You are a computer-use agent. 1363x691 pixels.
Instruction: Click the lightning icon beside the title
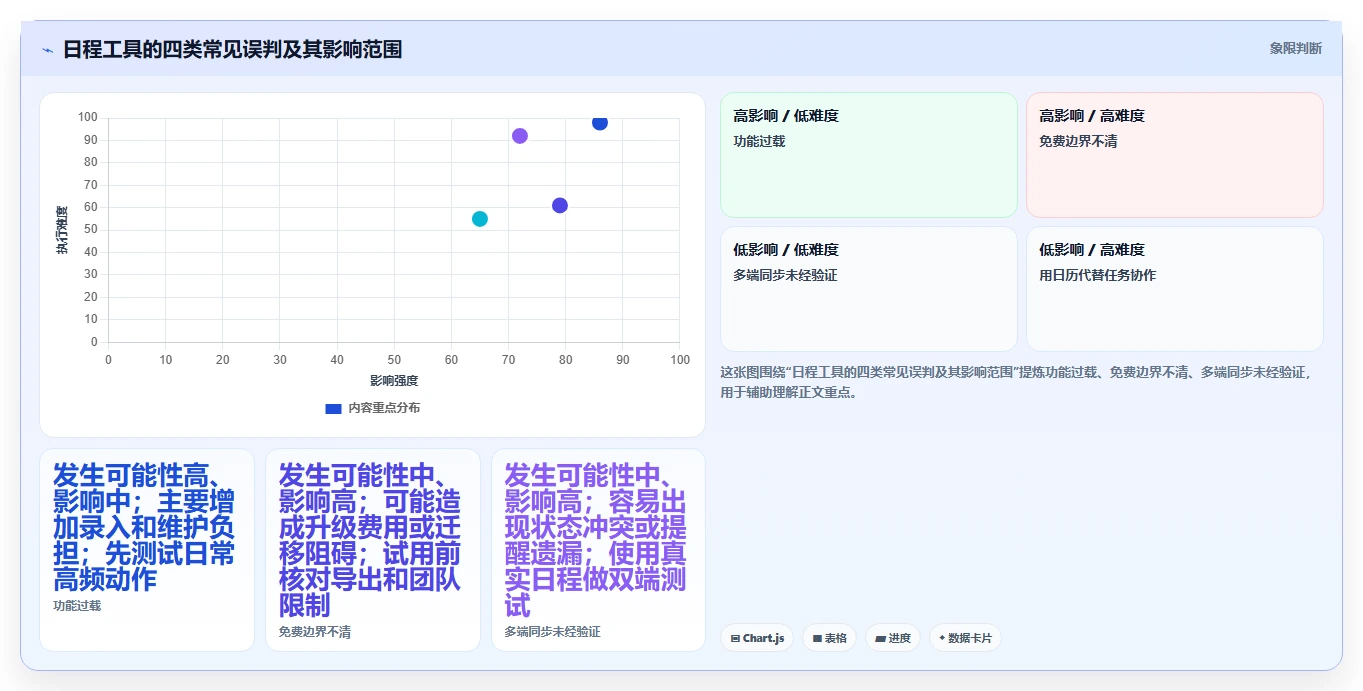tap(47, 49)
